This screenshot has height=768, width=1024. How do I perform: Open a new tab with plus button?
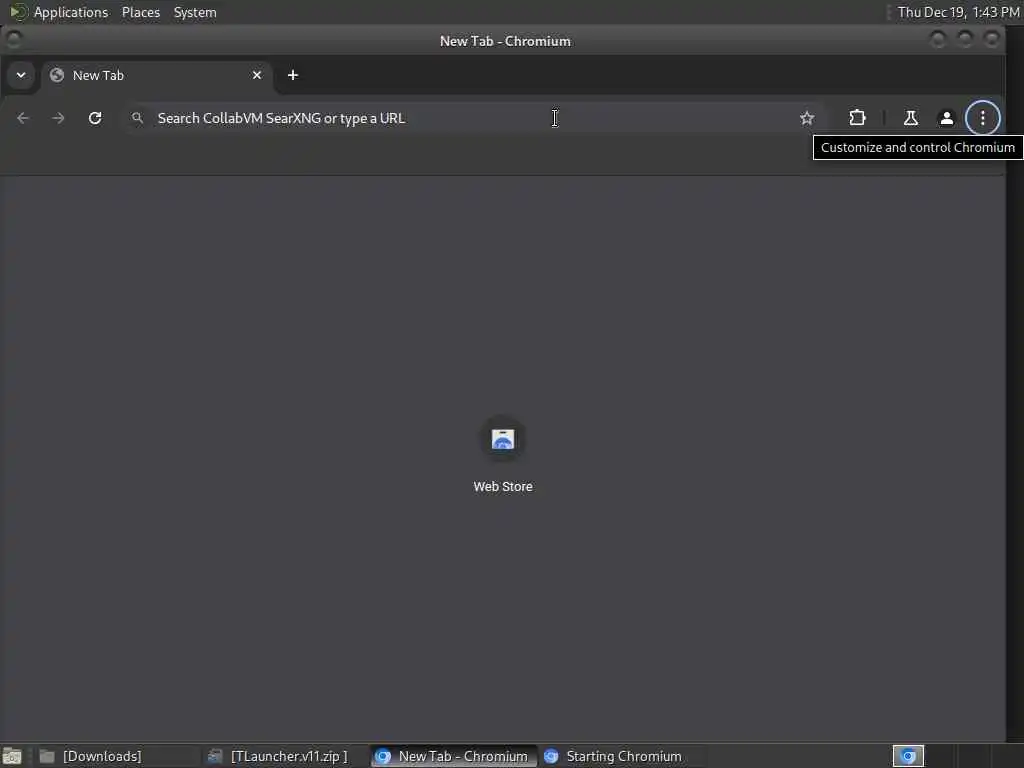[x=293, y=75]
